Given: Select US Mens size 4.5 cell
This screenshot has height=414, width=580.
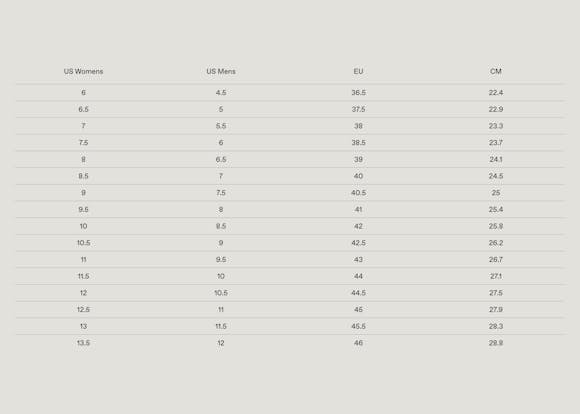Looking at the screenshot, I should pyautogui.click(x=221, y=92).
